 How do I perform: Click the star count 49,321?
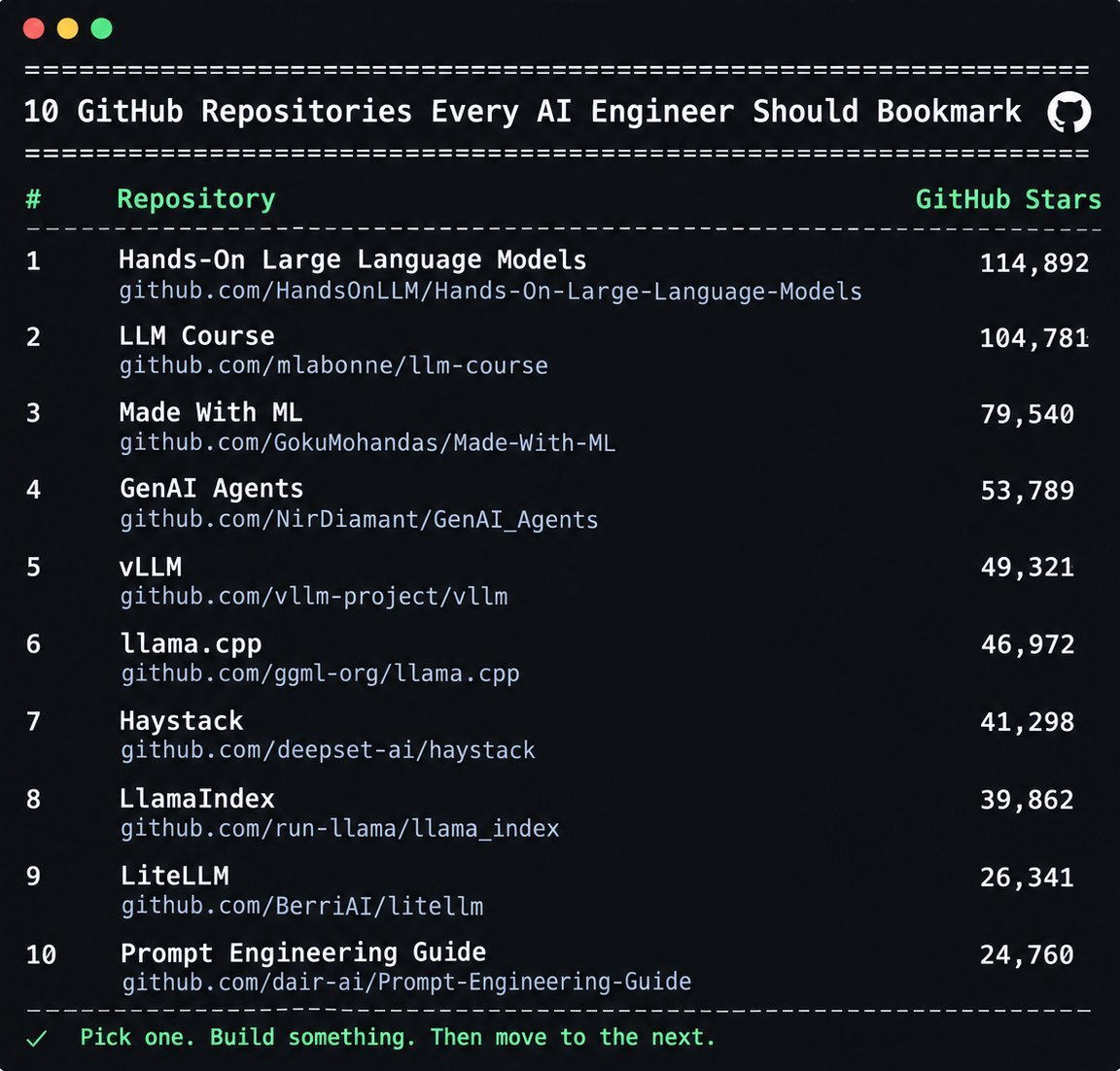click(x=1027, y=568)
